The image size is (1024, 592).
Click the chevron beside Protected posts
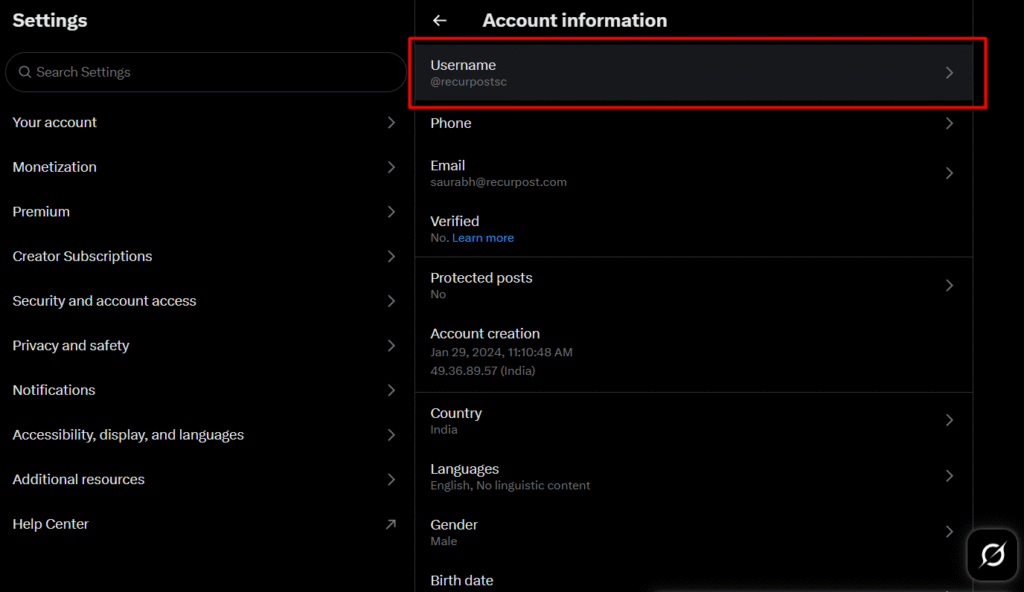tap(949, 285)
